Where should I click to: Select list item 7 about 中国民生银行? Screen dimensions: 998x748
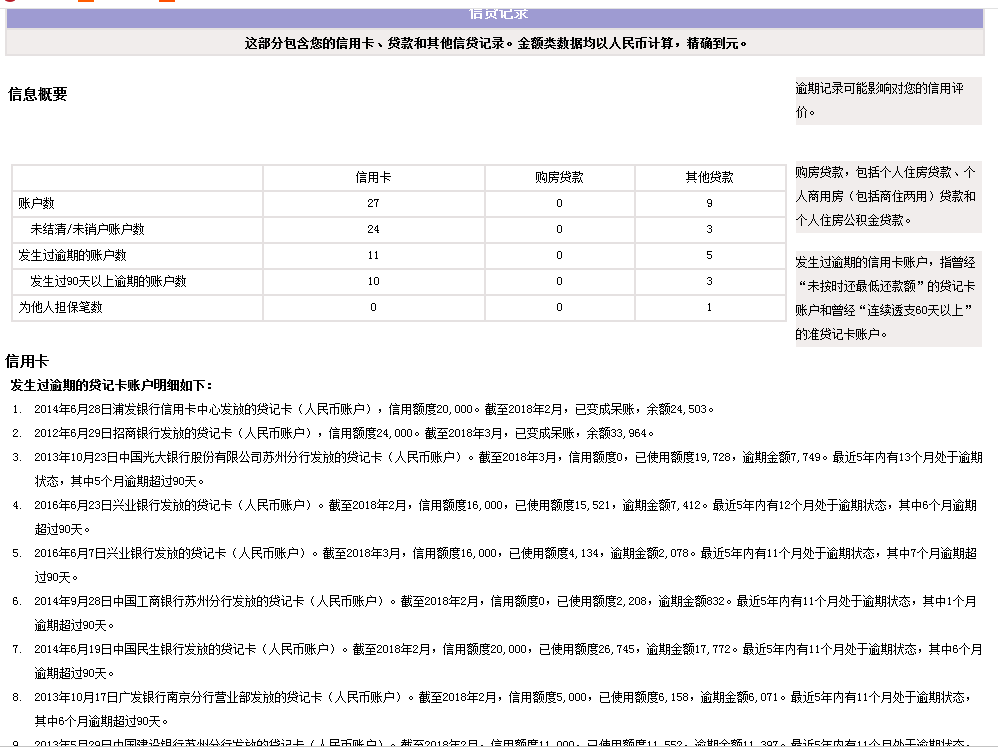click(x=509, y=661)
